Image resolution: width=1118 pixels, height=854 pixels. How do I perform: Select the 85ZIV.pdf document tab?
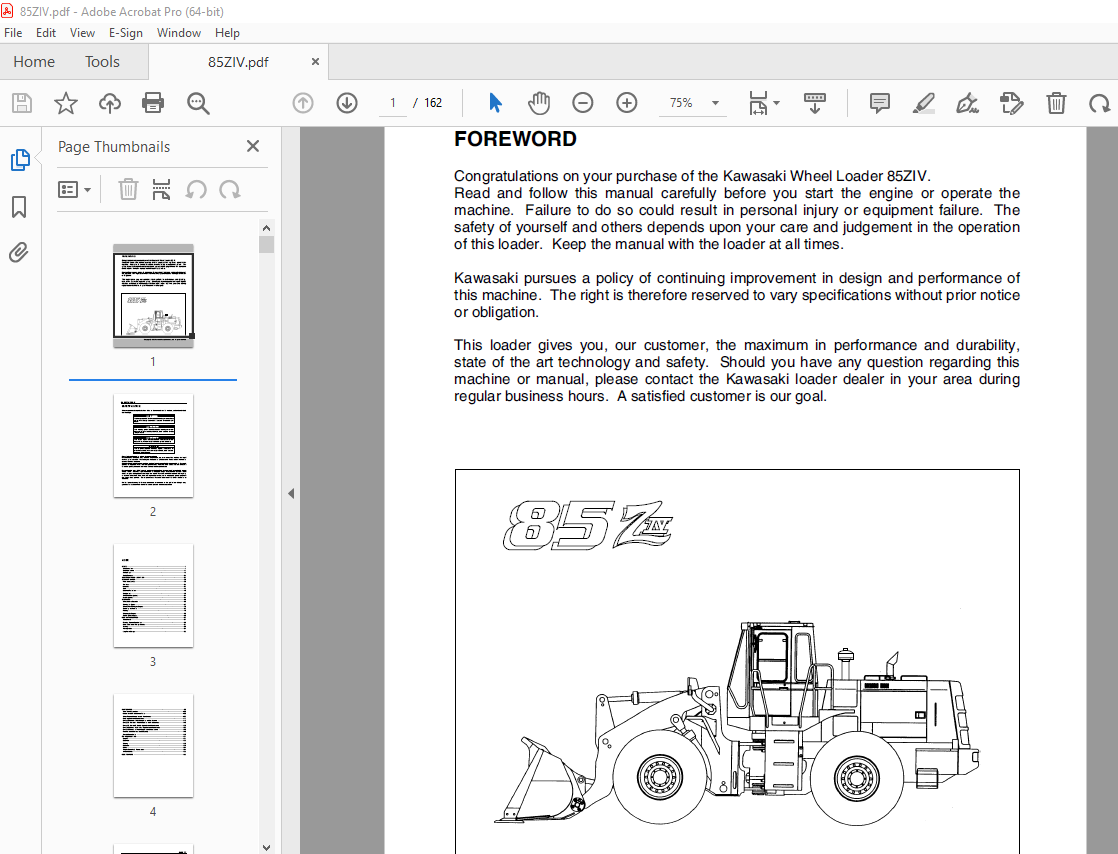click(x=238, y=62)
